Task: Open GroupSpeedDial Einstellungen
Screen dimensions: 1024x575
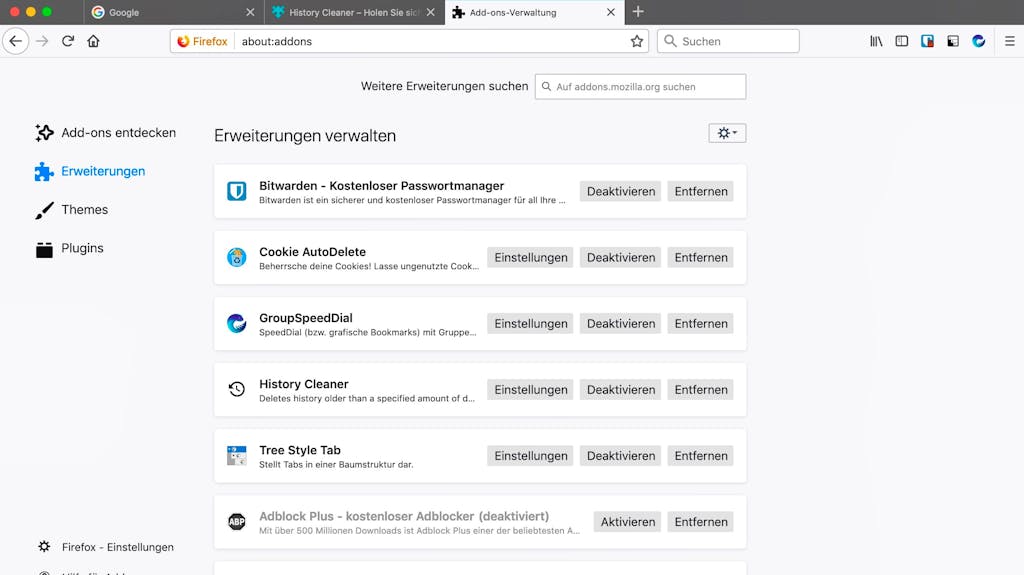Action: [530, 323]
